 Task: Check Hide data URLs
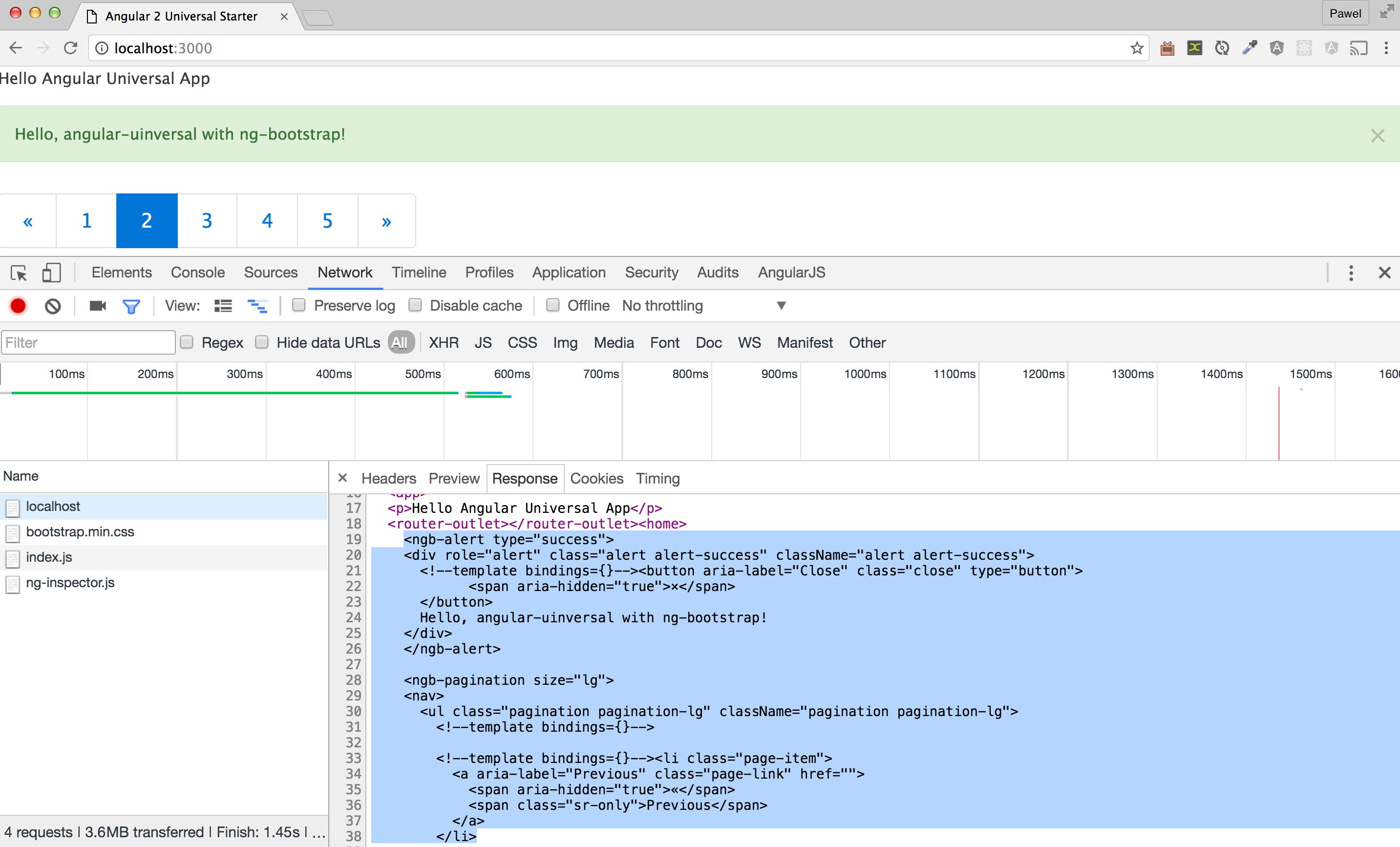261,342
